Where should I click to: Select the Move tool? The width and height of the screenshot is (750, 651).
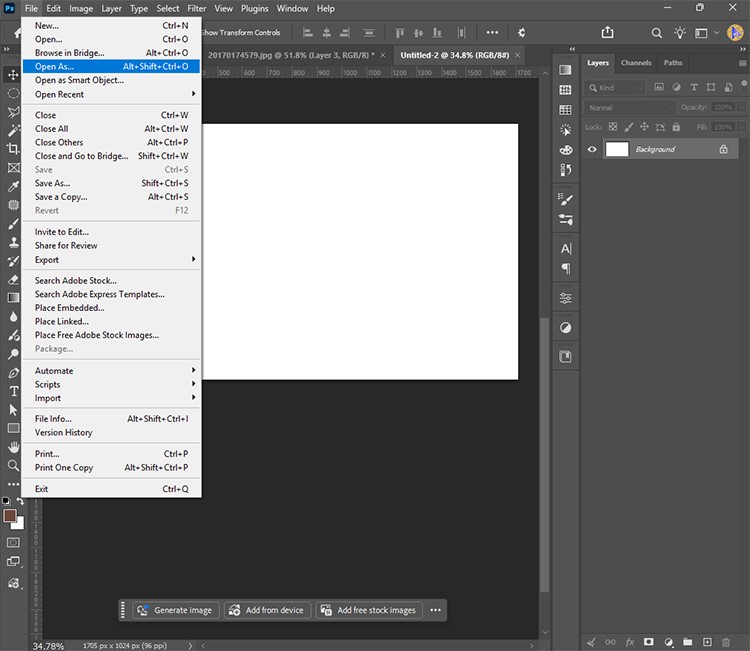(x=13, y=75)
